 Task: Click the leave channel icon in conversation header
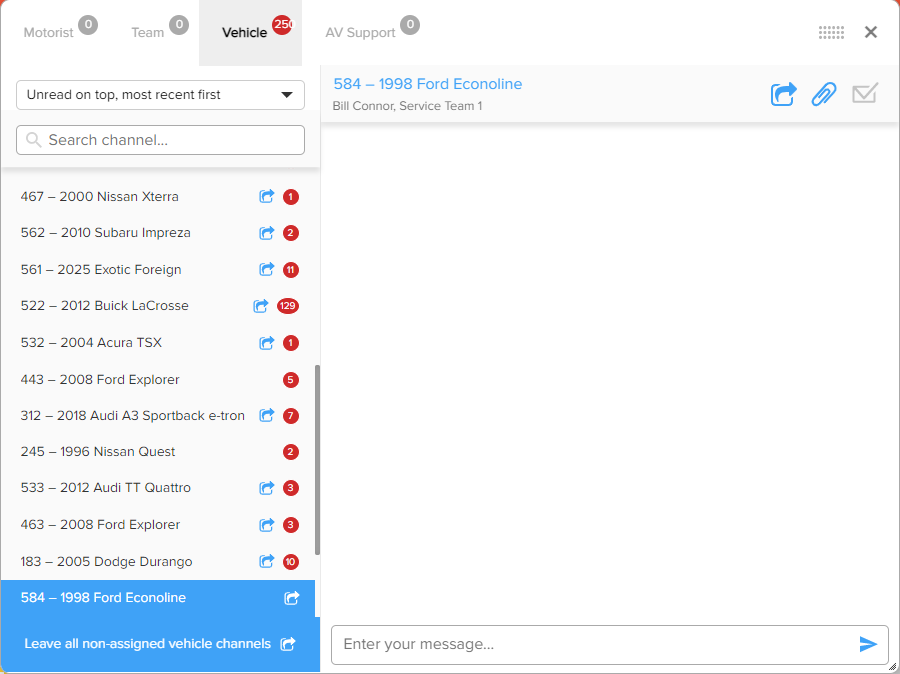(x=783, y=94)
